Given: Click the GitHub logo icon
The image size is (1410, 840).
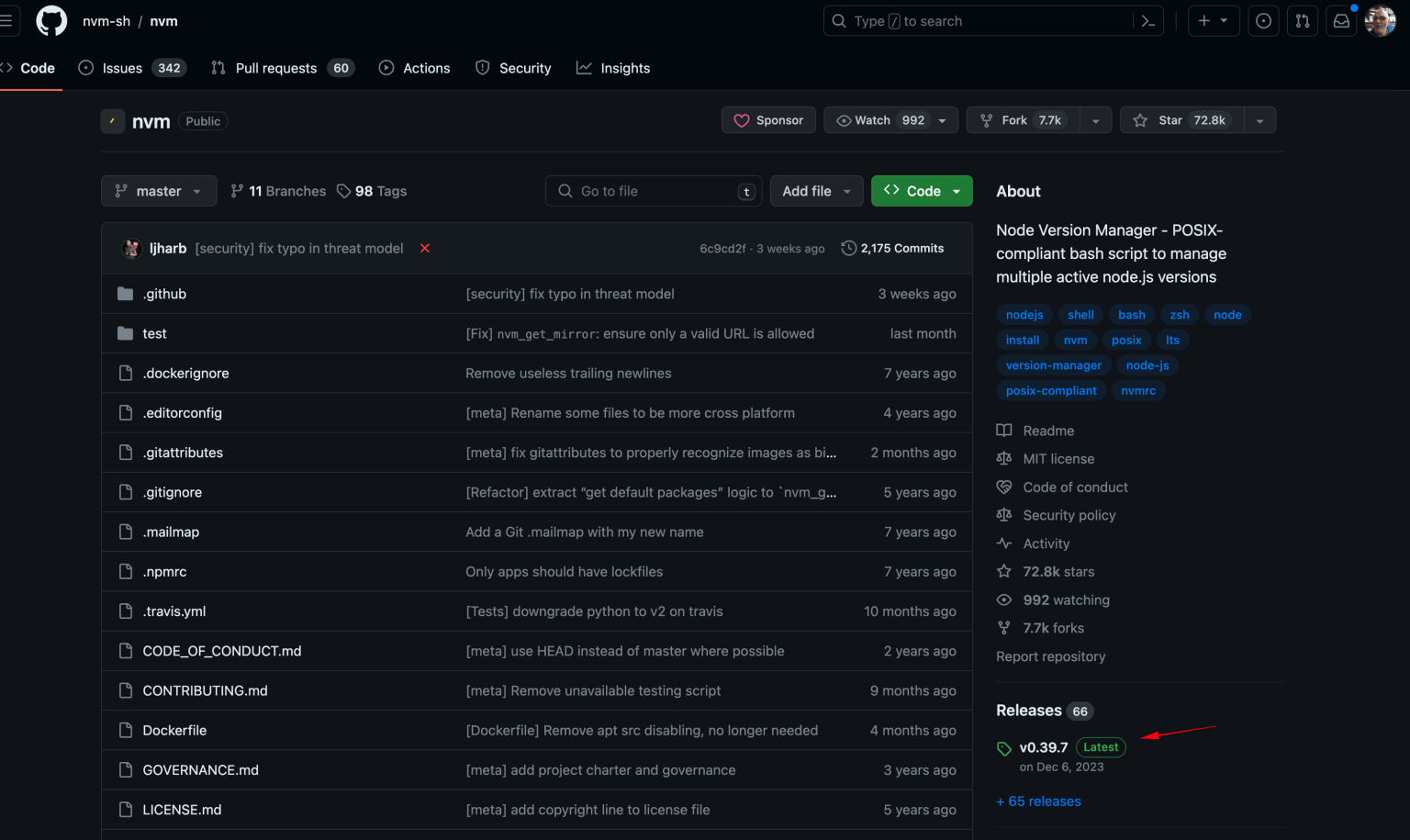Looking at the screenshot, I should tap(50, 20).
